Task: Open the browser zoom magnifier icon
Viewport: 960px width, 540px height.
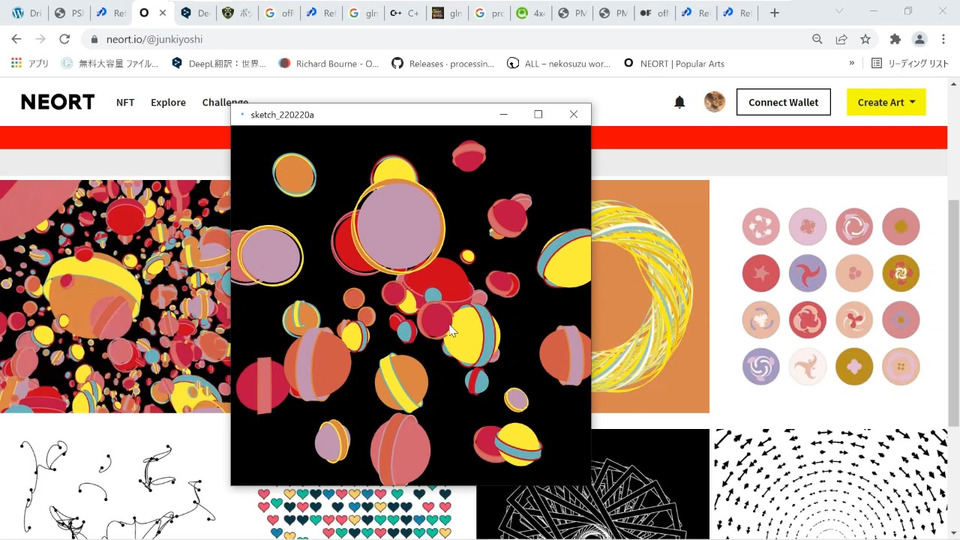Action: click(817, 39)
